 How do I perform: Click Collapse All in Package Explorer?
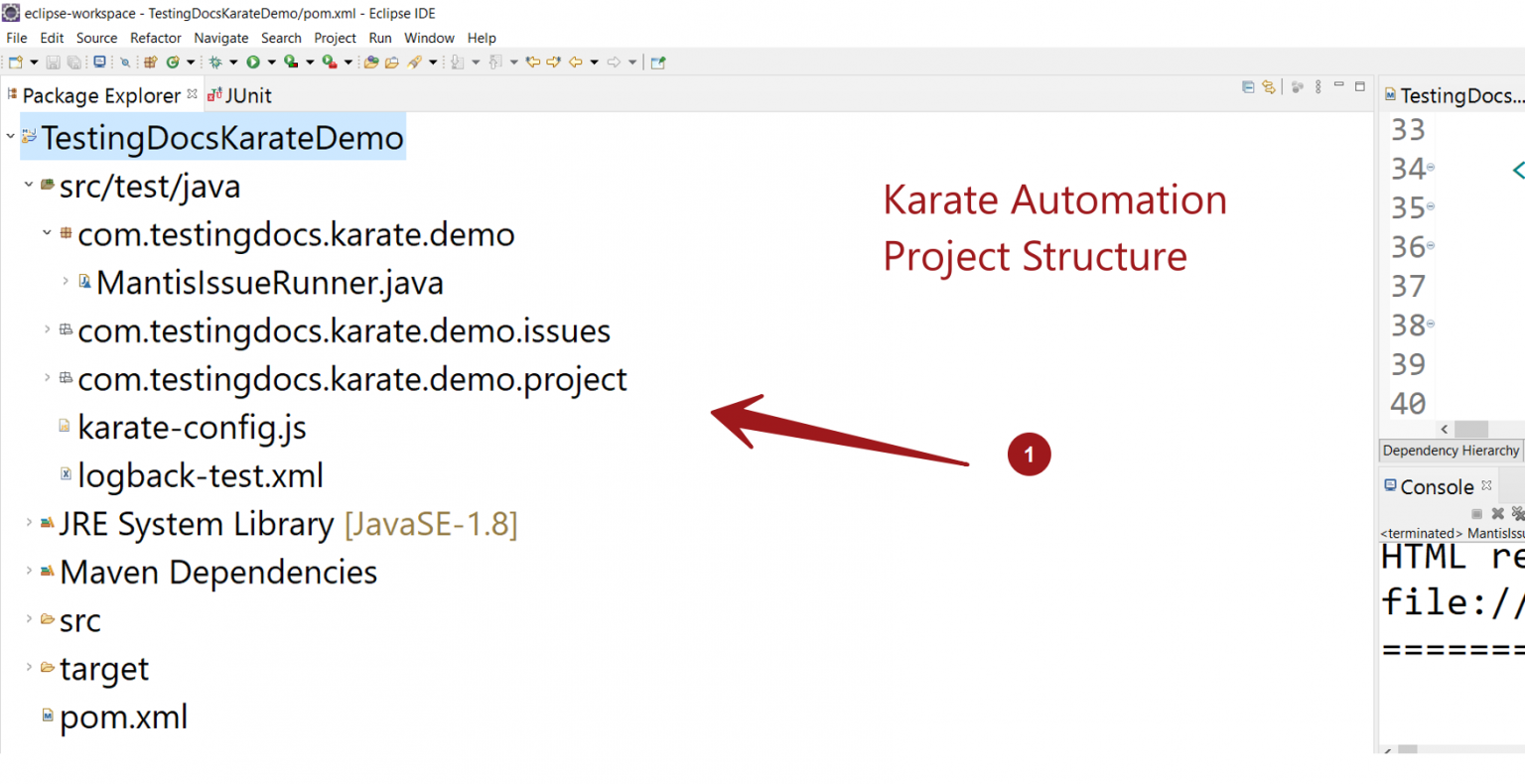click(x=1248, y=87)
